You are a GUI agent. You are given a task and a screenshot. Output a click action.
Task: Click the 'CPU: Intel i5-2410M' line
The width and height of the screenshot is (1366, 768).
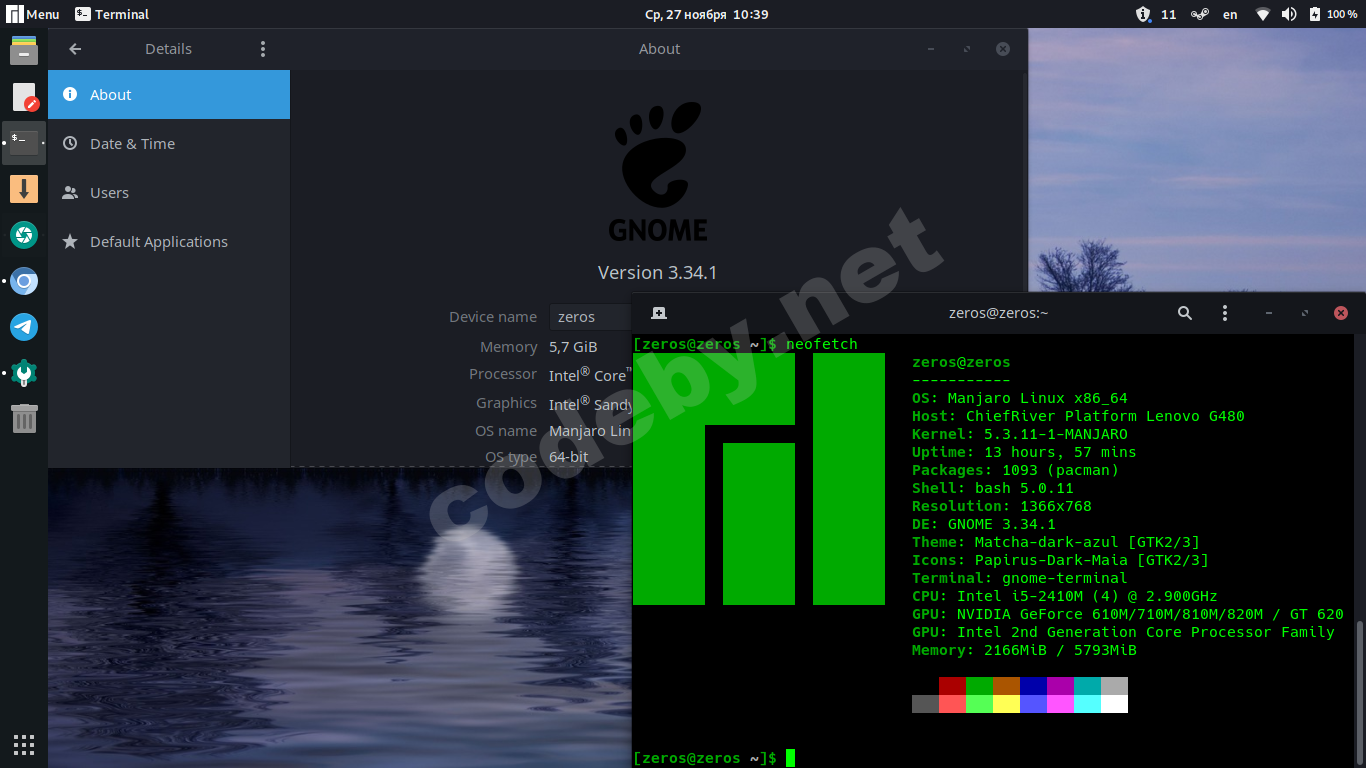pyautogui.click(x=1065, y=596)
